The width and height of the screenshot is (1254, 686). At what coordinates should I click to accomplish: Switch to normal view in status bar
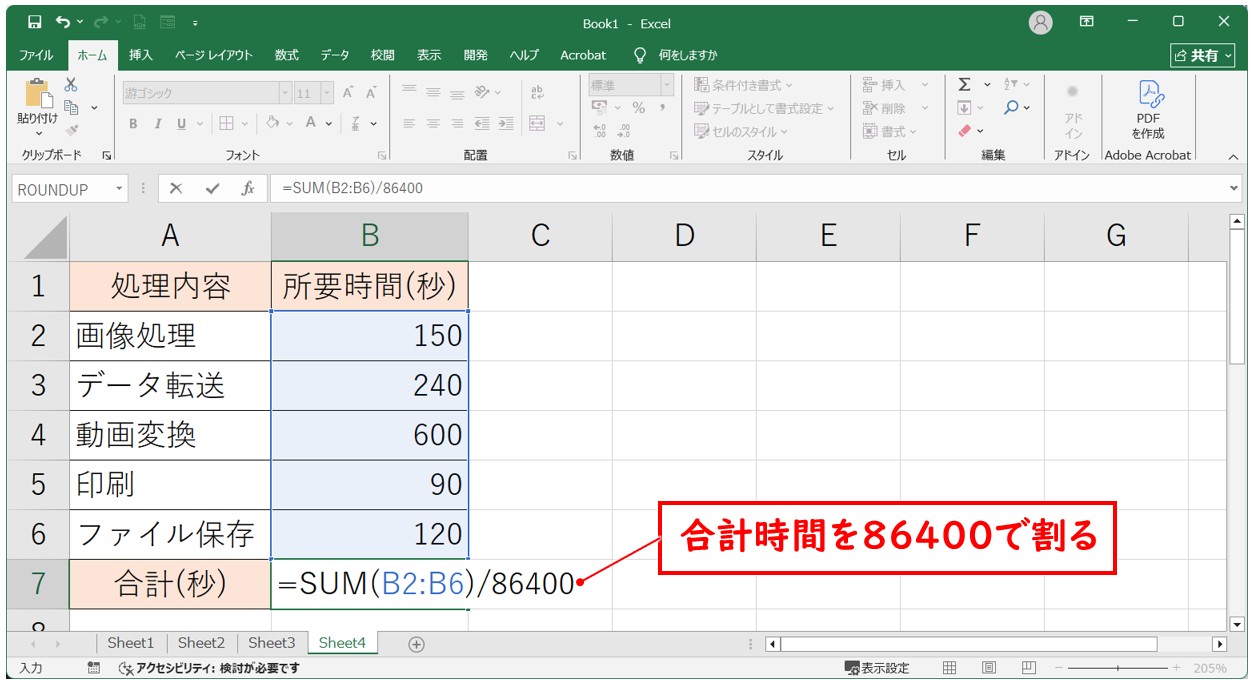pyautogui.click(x=950, y=668)
